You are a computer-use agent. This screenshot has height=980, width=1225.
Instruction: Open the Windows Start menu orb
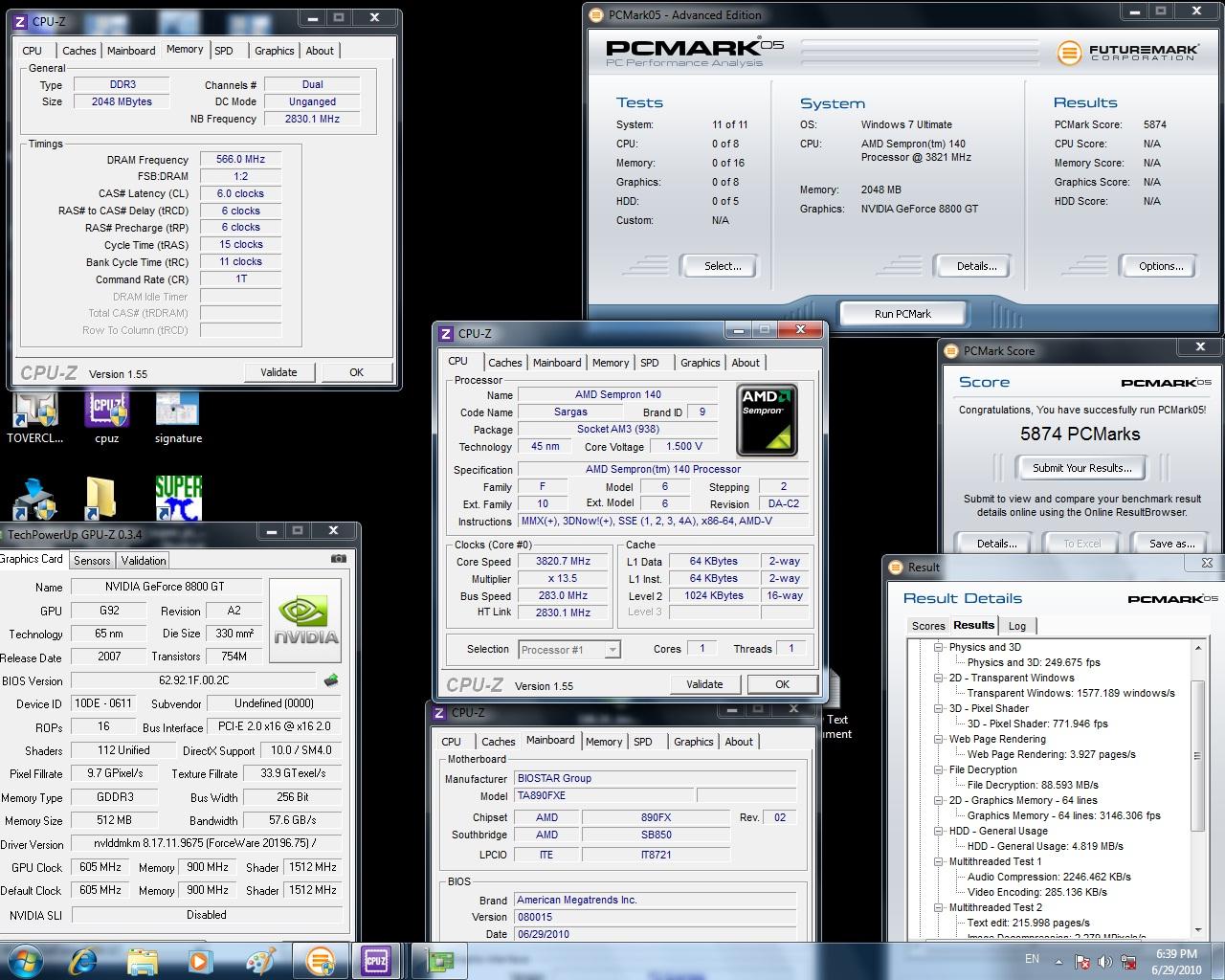(x=25, y=960)
